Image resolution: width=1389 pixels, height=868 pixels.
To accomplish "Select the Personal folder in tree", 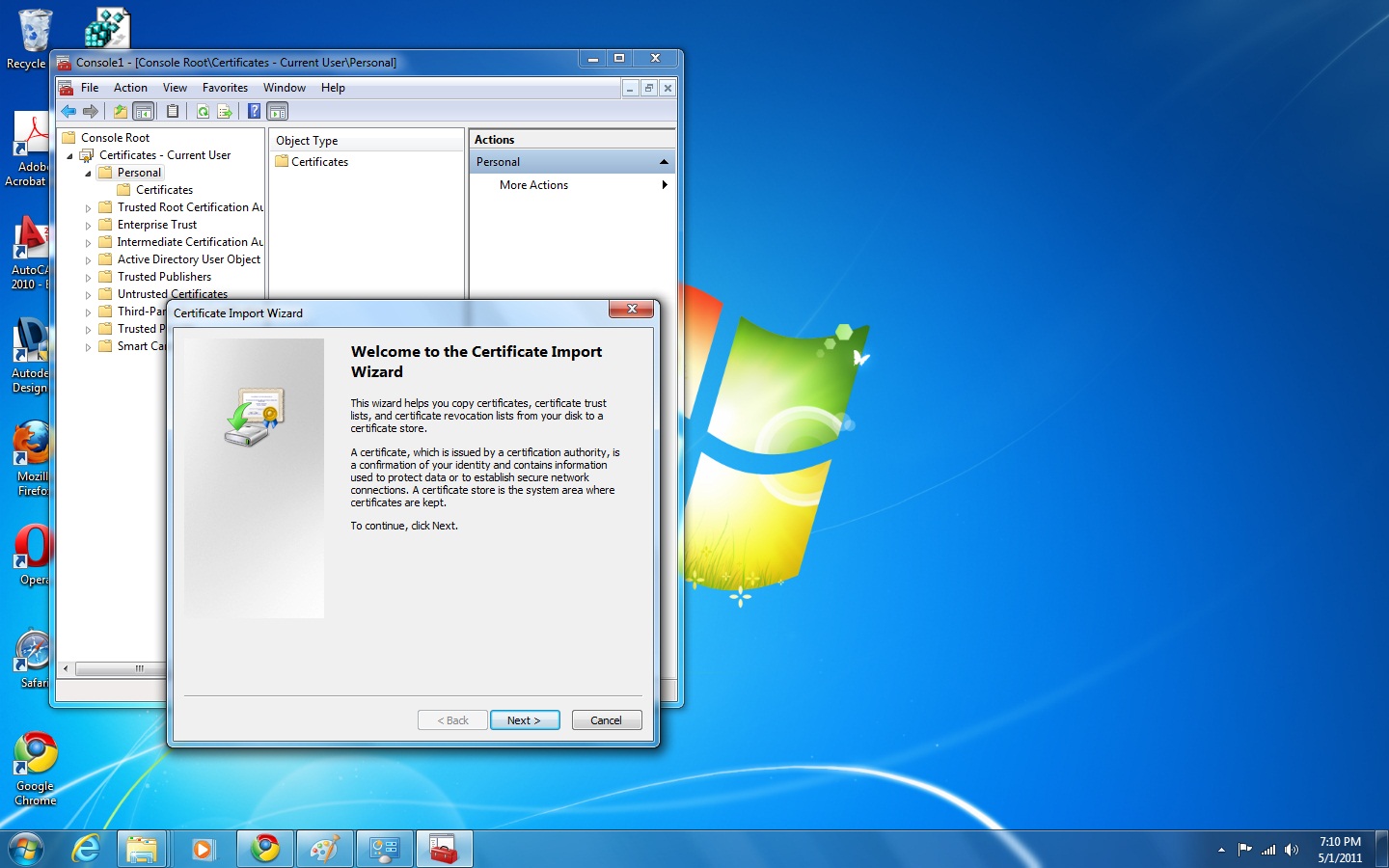I will point(139,173).
